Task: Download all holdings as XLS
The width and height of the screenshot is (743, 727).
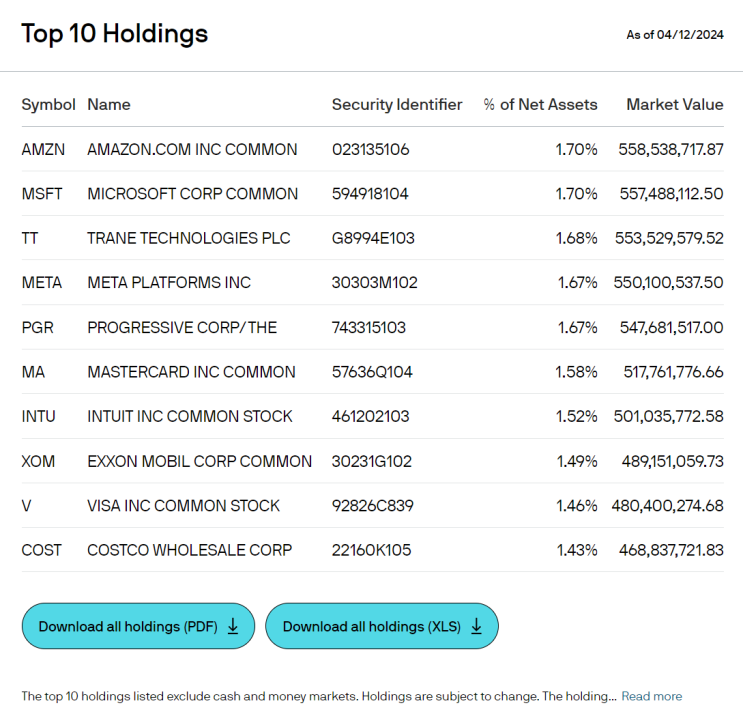Action: [382, 626]
